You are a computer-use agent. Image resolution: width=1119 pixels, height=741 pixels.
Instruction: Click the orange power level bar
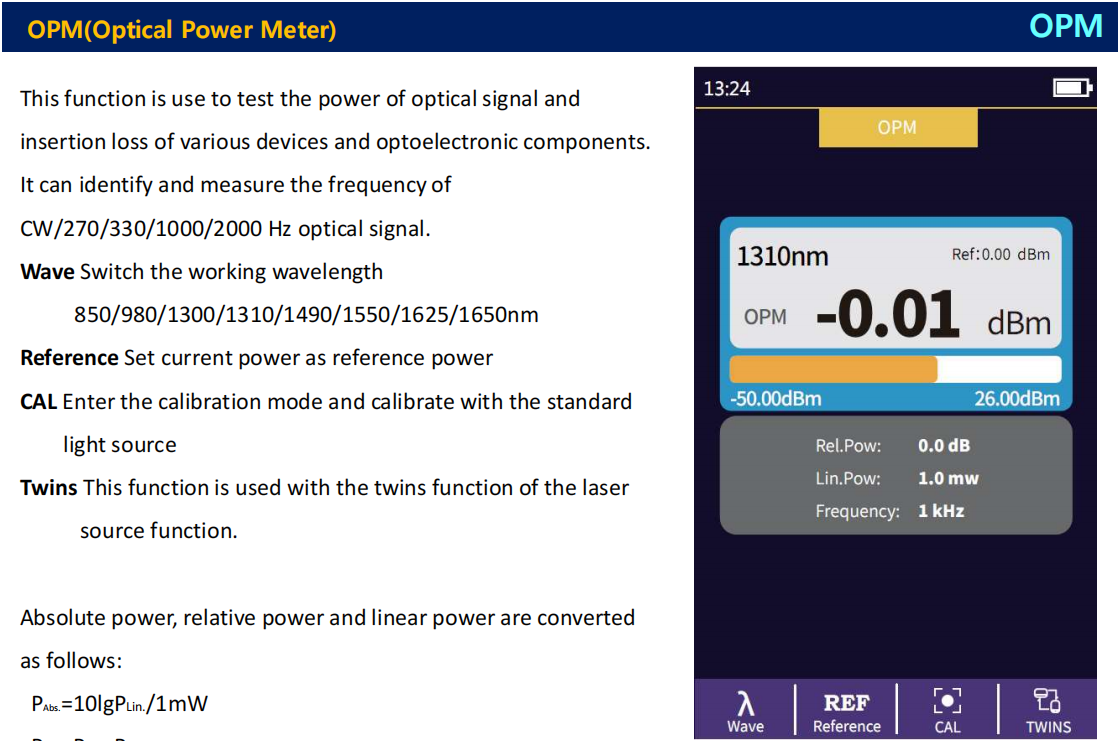coord(833,369)
